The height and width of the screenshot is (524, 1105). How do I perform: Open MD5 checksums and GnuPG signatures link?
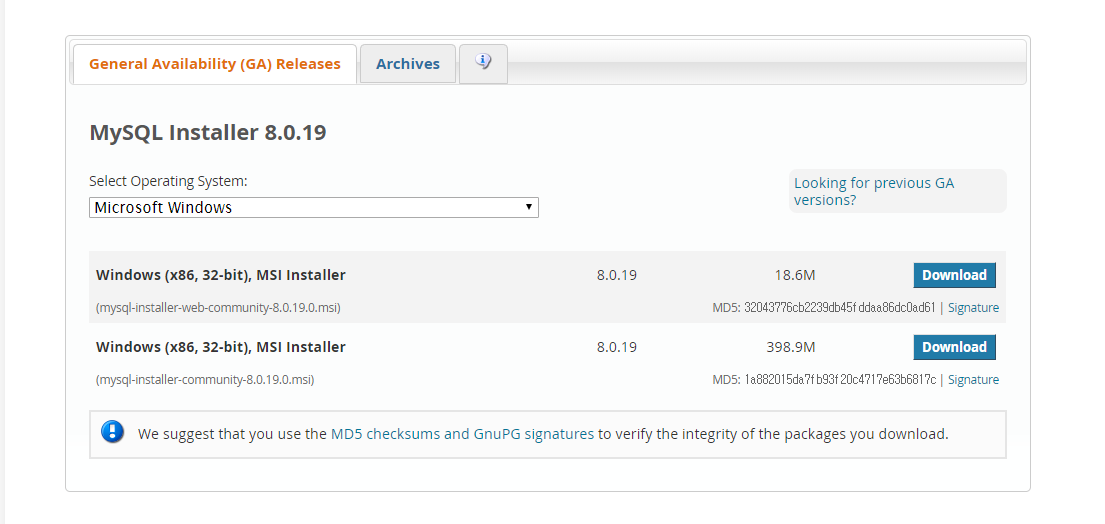coord(462,434)
